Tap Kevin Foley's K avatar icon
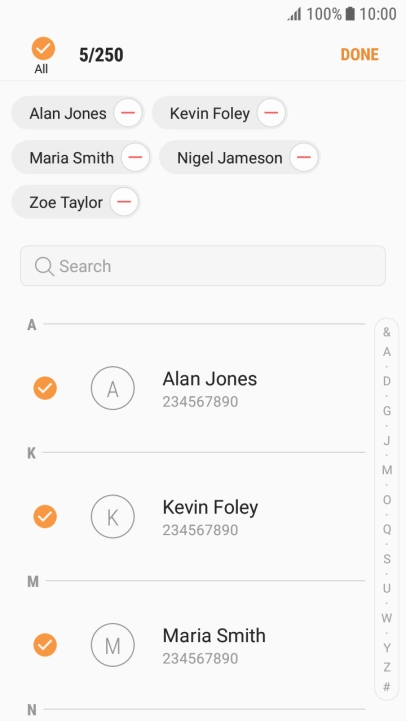The width and height of the screenshot is (406, 721). 113,516
